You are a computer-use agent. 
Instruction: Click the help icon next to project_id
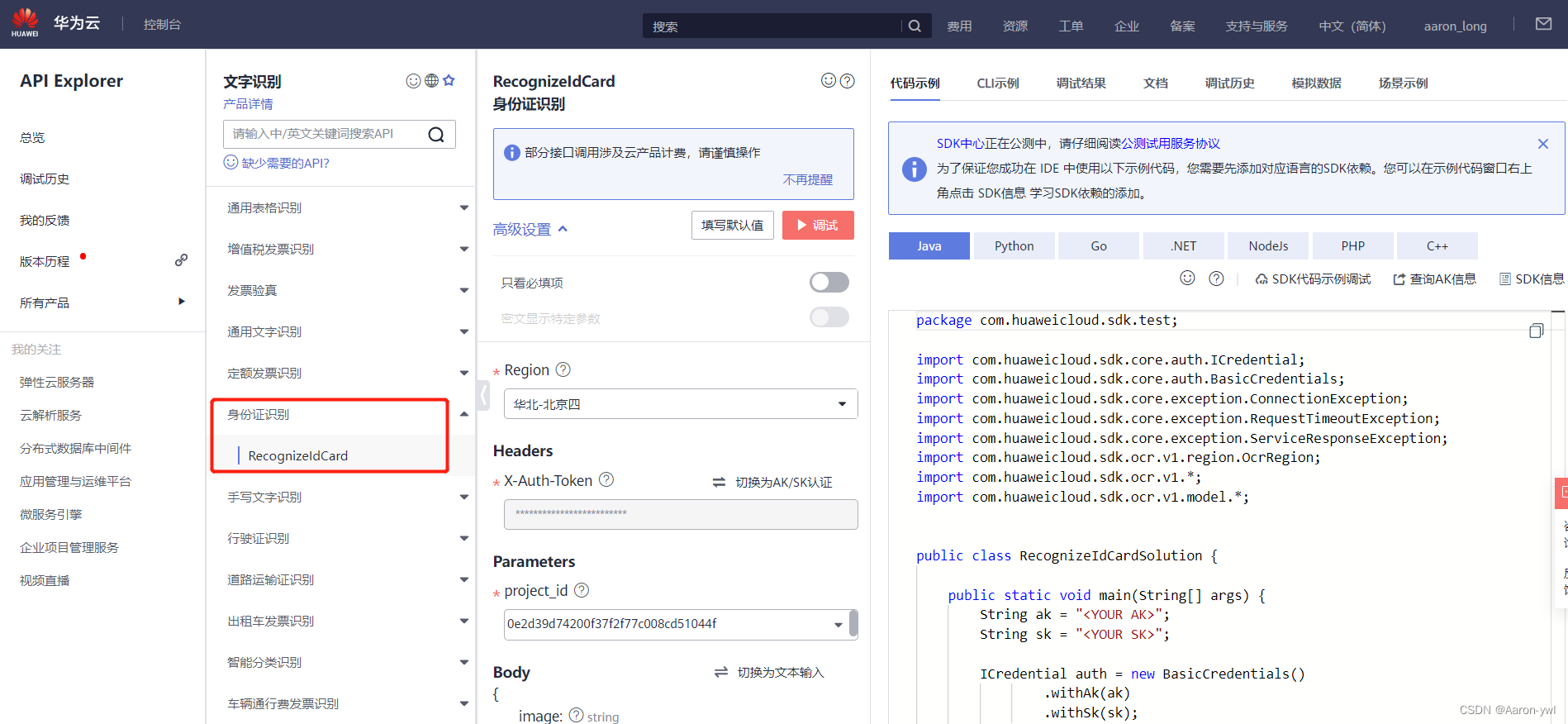[582, 590]
